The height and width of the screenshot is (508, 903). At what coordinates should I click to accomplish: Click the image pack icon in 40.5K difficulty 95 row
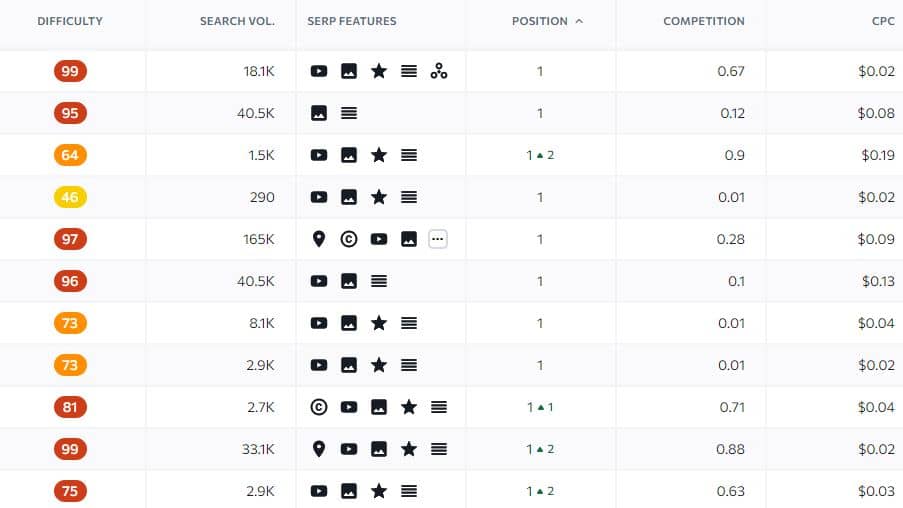pyautogui.click(x=318, y=113)
